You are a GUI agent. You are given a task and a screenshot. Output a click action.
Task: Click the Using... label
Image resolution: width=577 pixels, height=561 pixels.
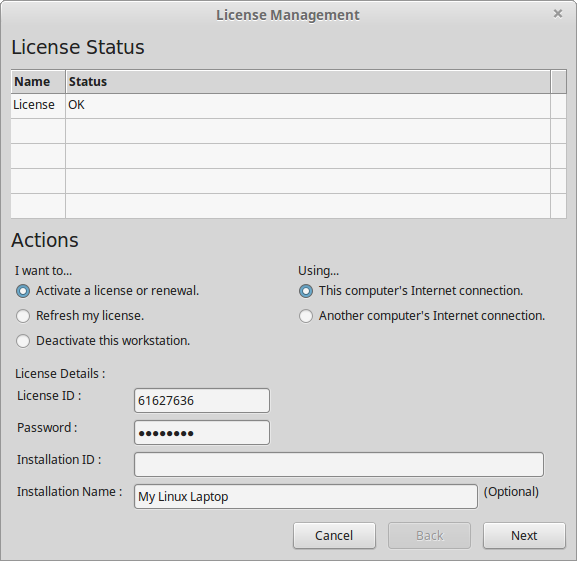pos(318,271)
